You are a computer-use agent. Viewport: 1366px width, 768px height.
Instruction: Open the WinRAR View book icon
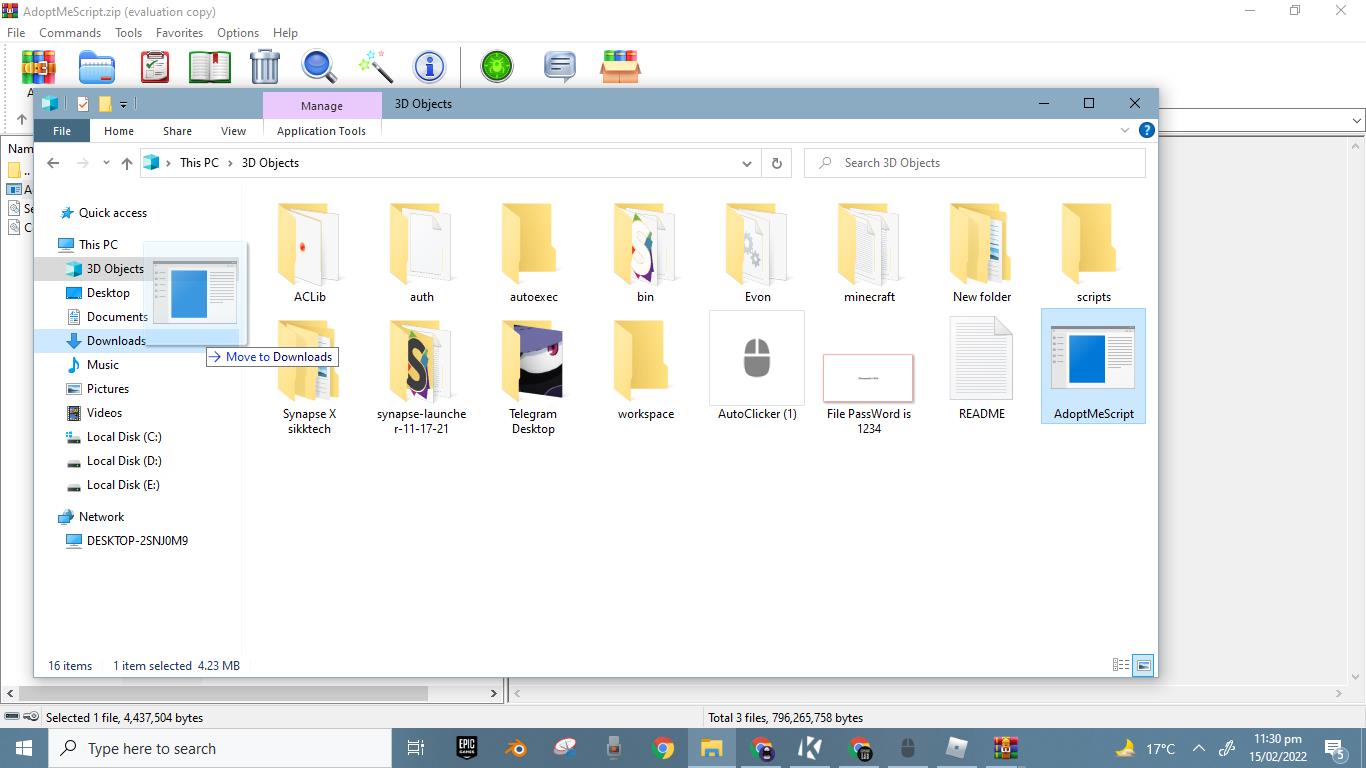coord(210,67)
